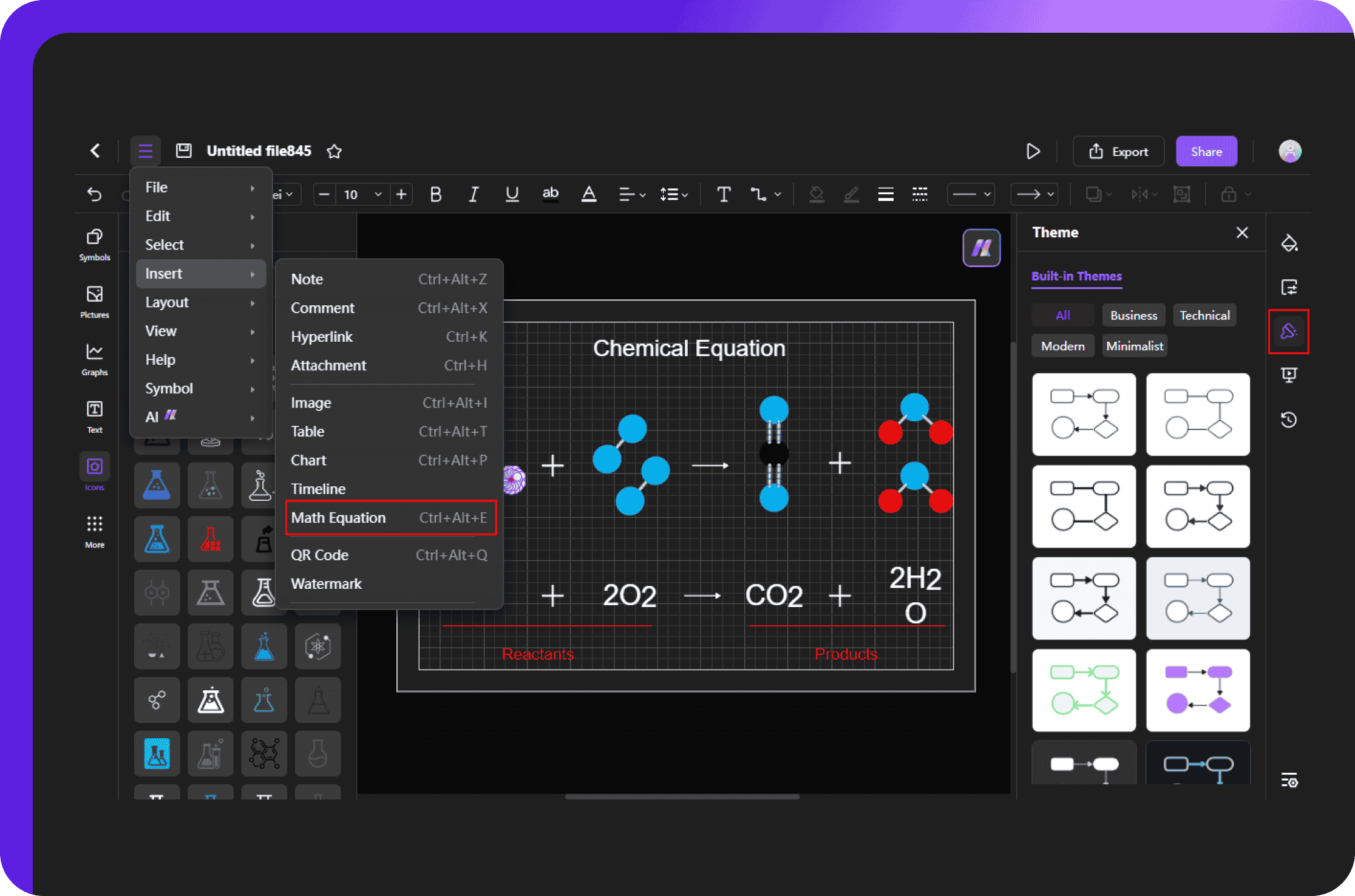Open the presentation slides panel icon
This screenshot has height=896, width=1355.
click(x=1289, y=375)
